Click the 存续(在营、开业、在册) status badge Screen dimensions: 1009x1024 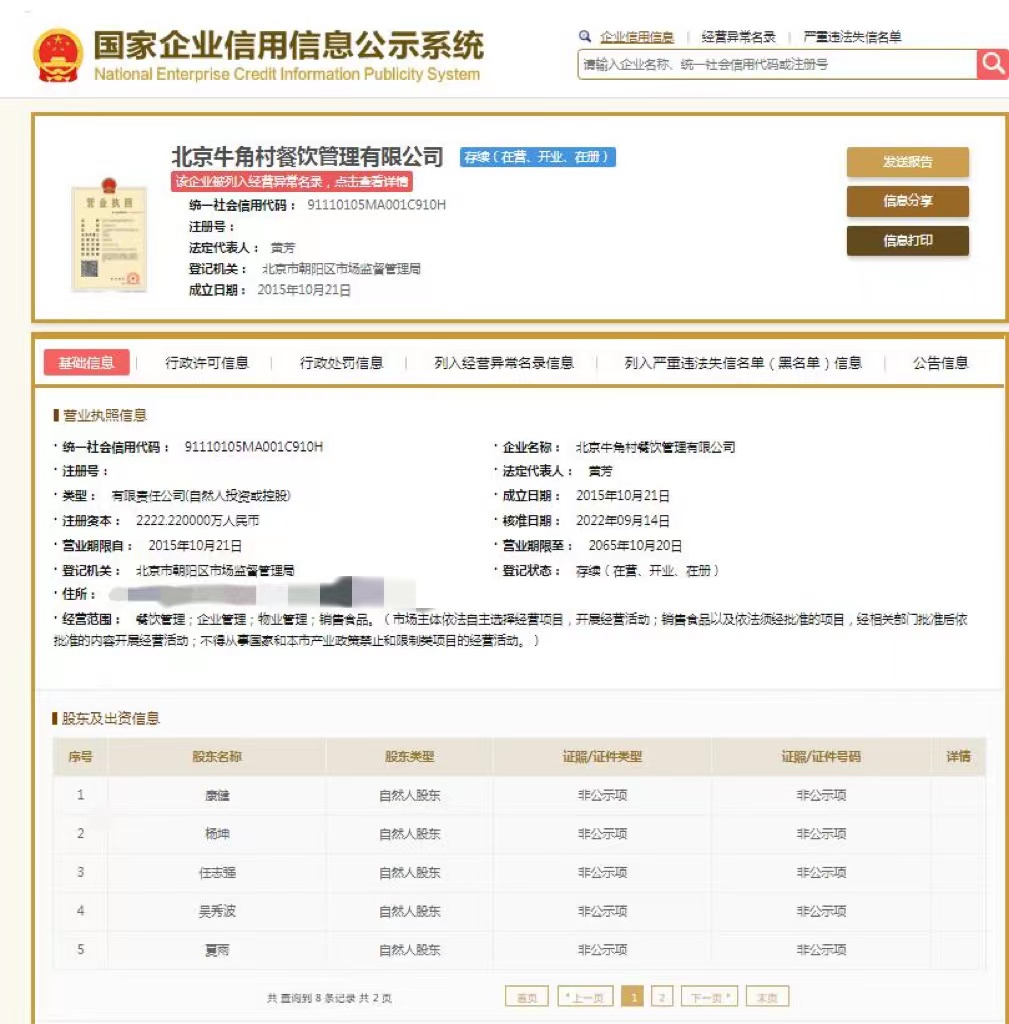(x=537, y=157)
